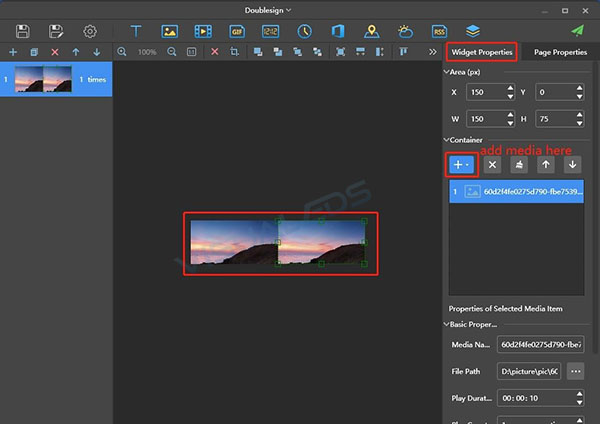Insert a Video widget from the toolbar

203,32
